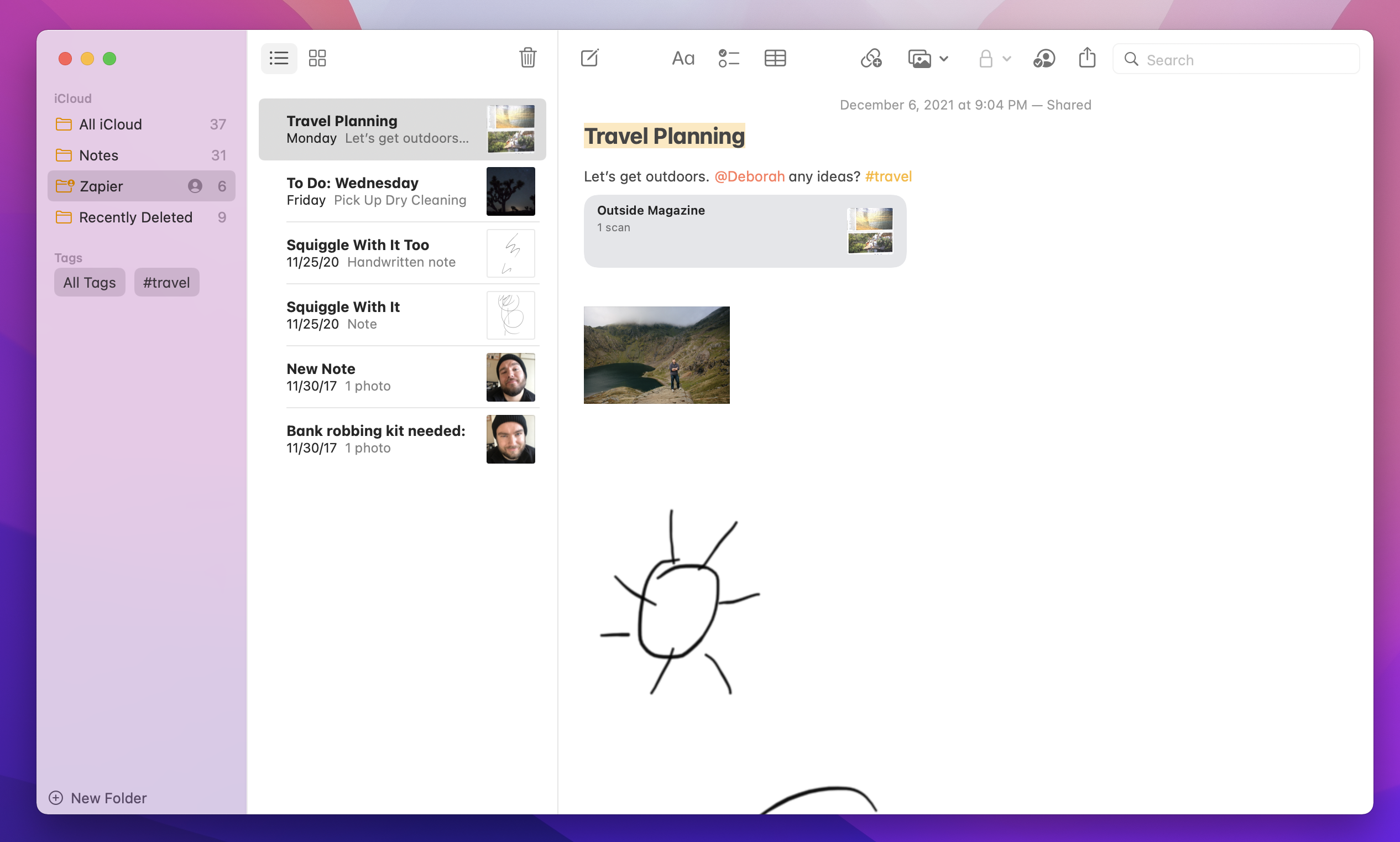
Task: Select the All Tags filter
Action: click(x=89, y=282)
